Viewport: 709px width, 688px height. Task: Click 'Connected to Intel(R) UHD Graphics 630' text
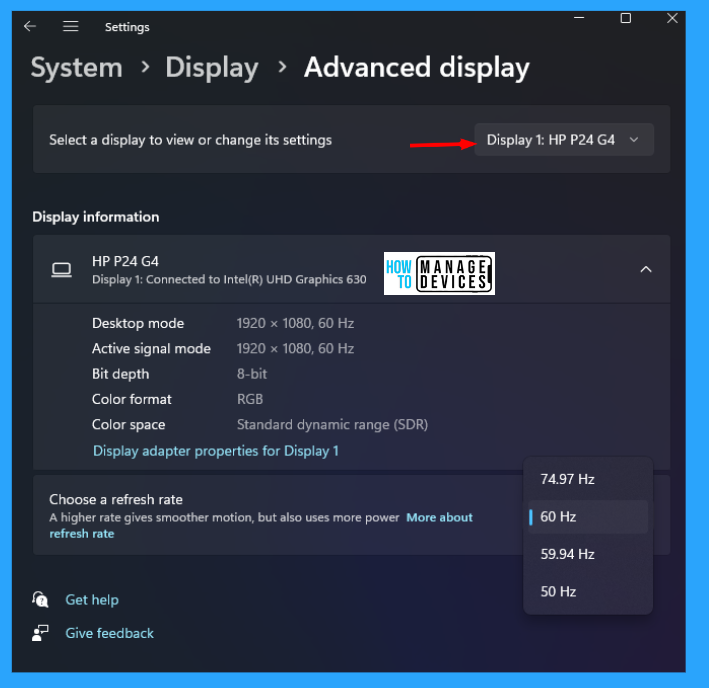256,279
